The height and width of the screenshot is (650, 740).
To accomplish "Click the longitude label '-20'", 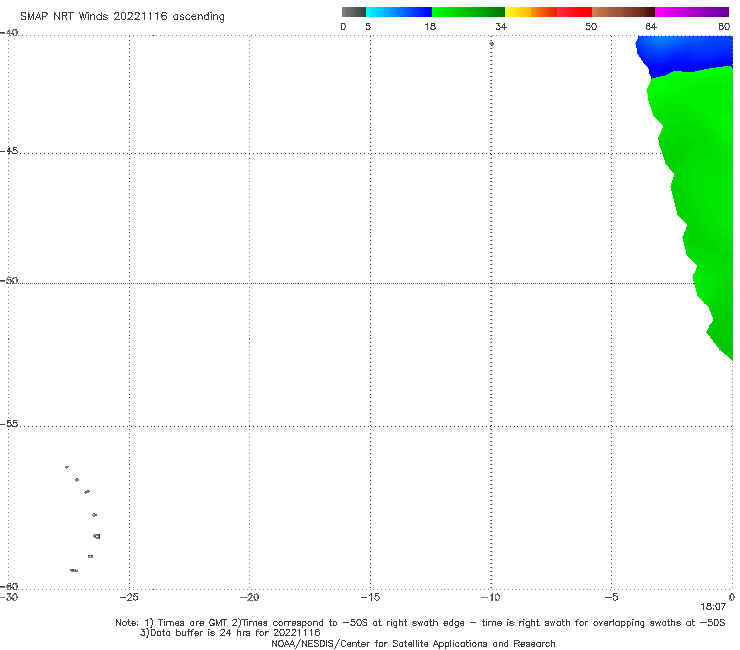I will click(250, 597).
